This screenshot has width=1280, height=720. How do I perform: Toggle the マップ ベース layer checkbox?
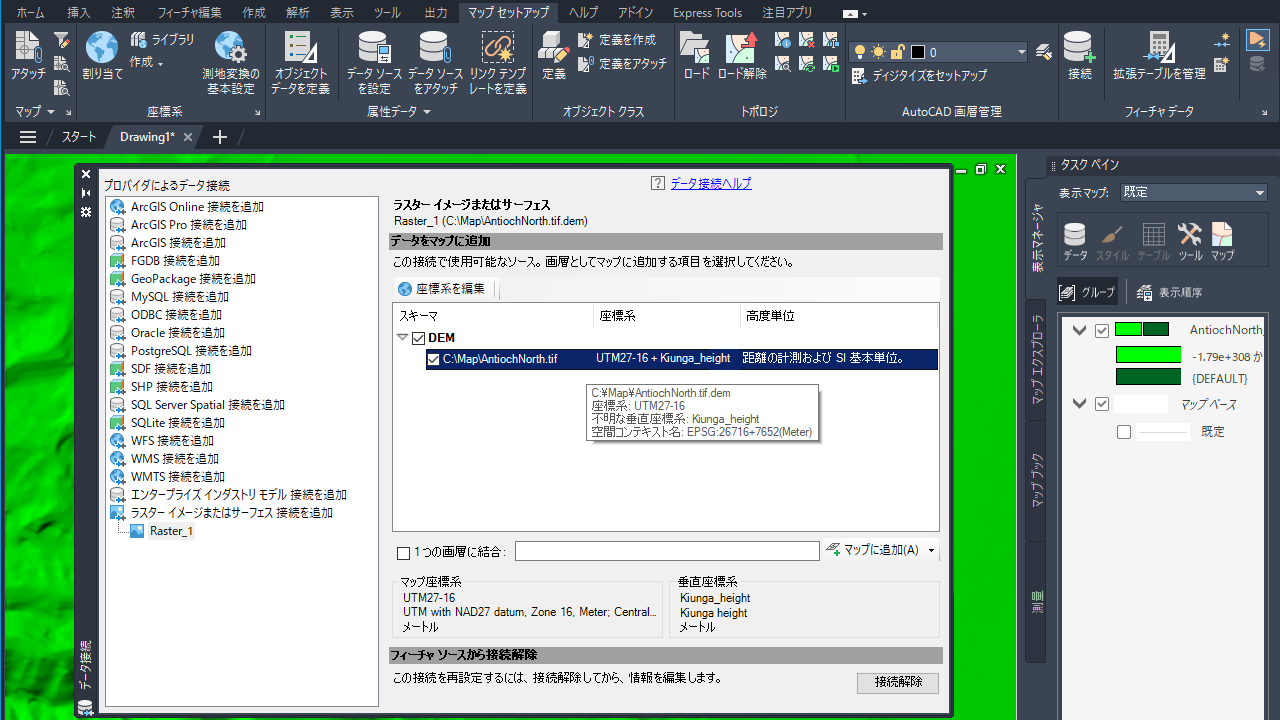point(1102,404)
